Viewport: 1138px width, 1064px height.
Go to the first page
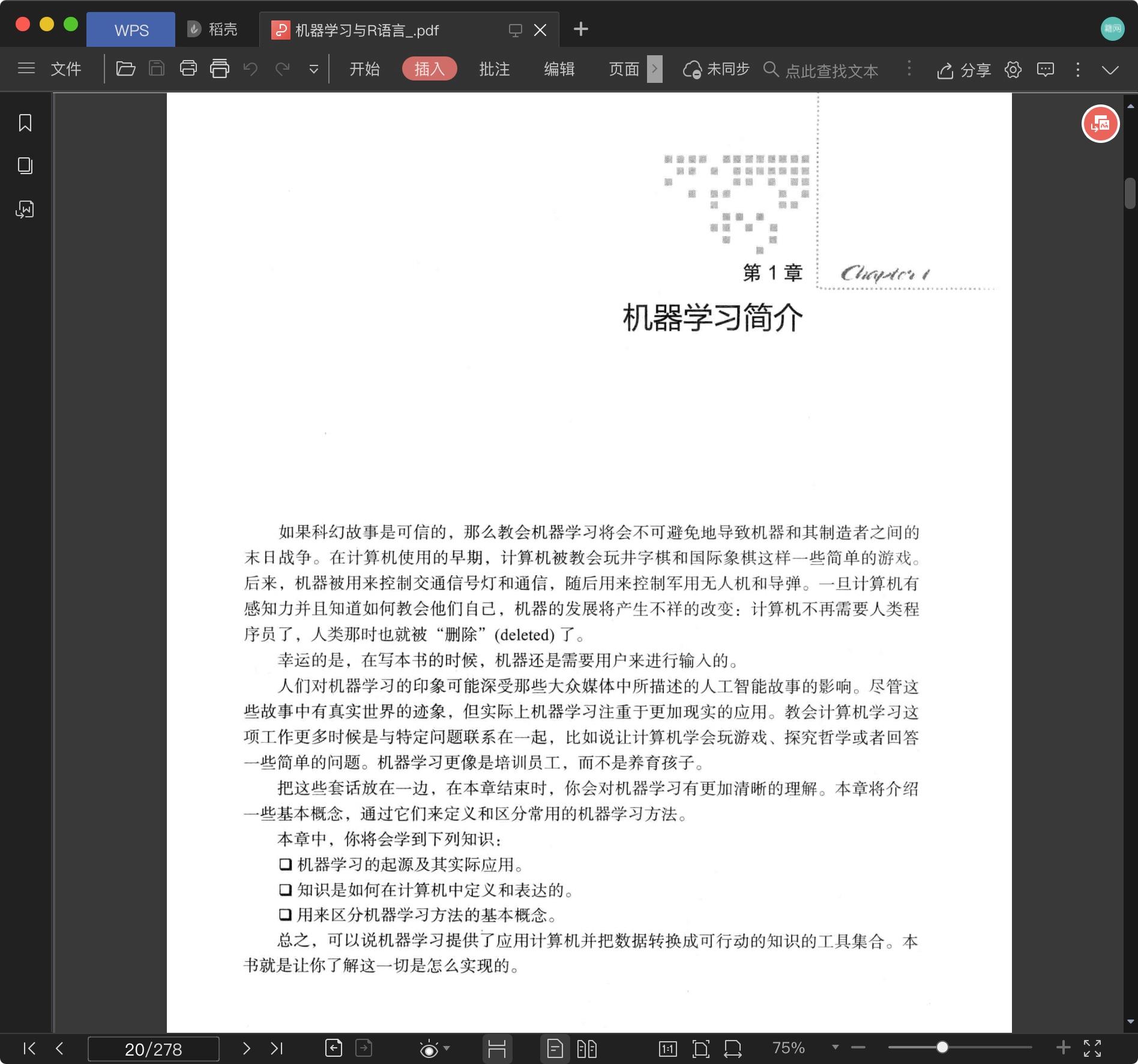[x=29, y=1048]
